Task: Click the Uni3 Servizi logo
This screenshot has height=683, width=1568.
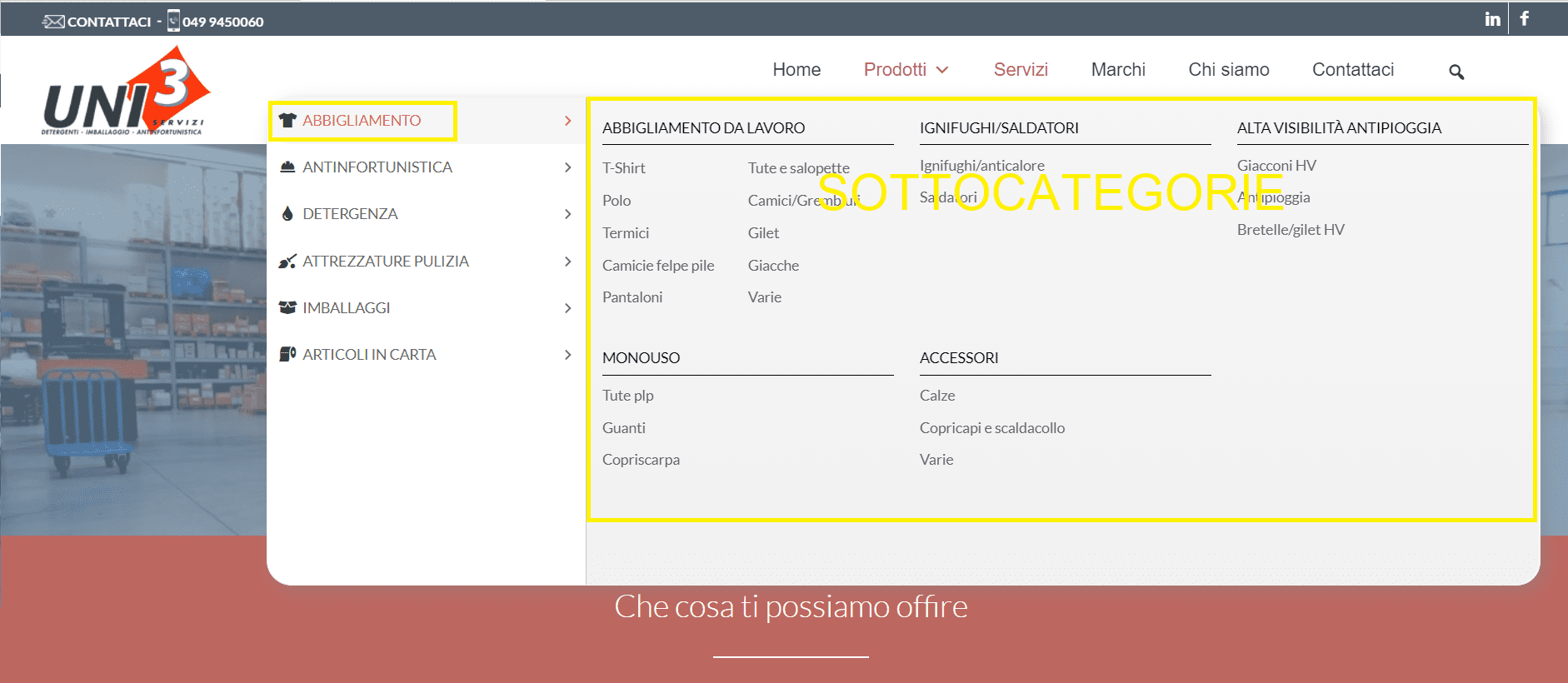Action: (125, 93)
